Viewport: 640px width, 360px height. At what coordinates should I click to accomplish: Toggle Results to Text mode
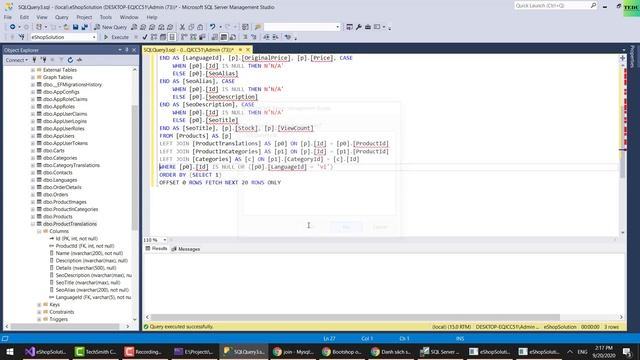pyautogui.click(x=215, y=37)
